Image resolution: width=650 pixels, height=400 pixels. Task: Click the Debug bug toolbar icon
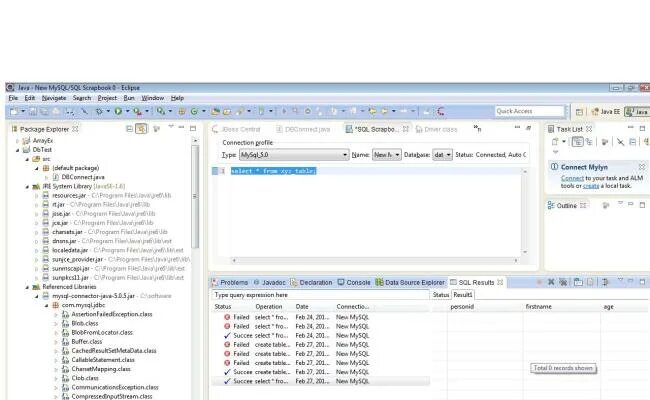tap(99, 111)
